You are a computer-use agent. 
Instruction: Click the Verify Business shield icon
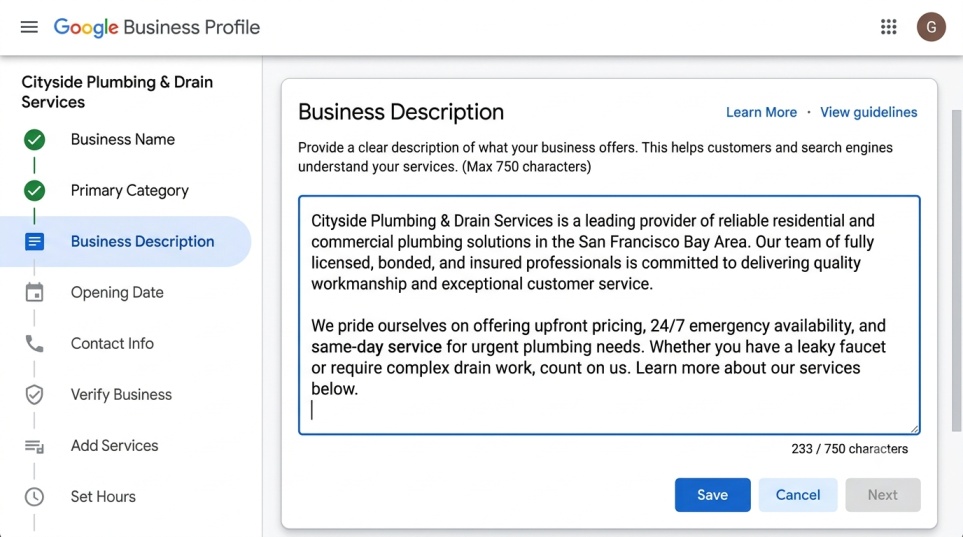pyautogui.click(x=34, y=394)
